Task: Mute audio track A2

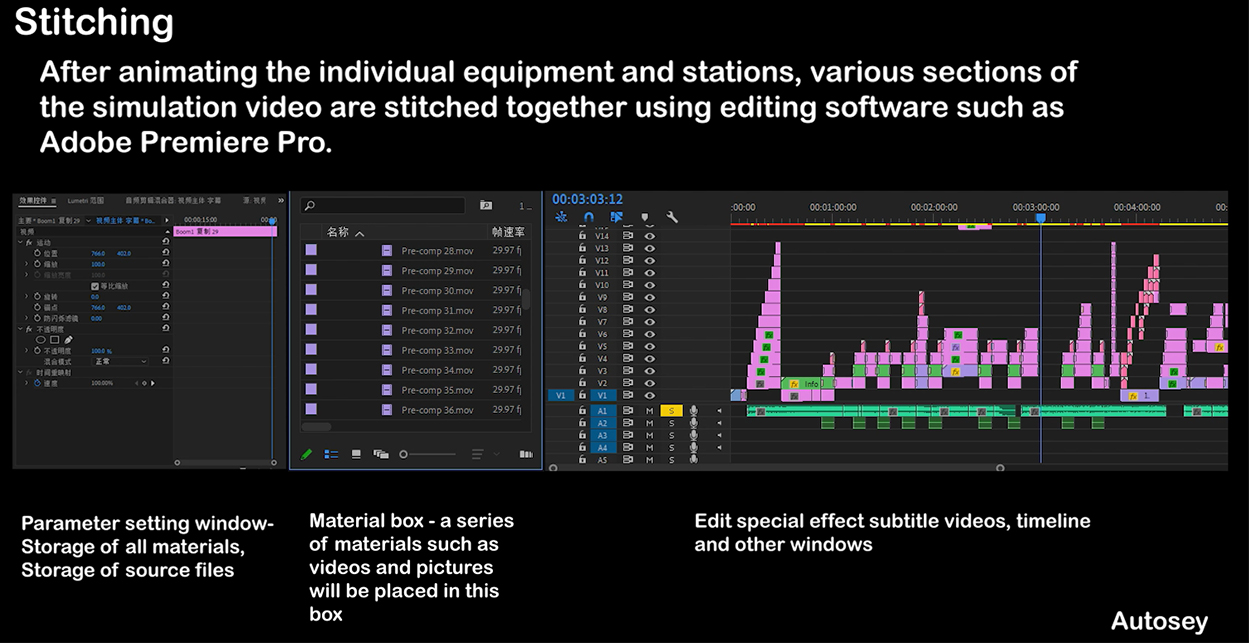Action: 650,423
